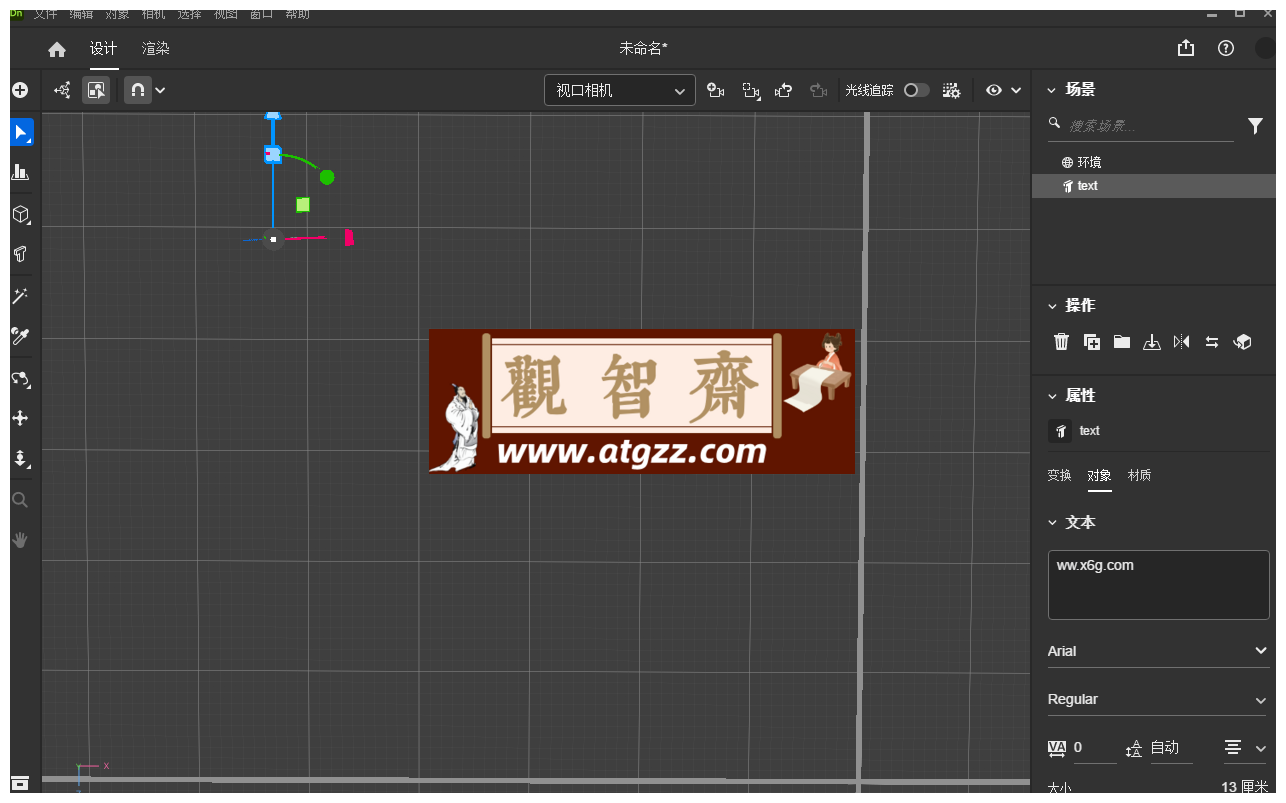The image size is (1286, 803).
Task: Click the text content input box
Action: point(1158,585)
